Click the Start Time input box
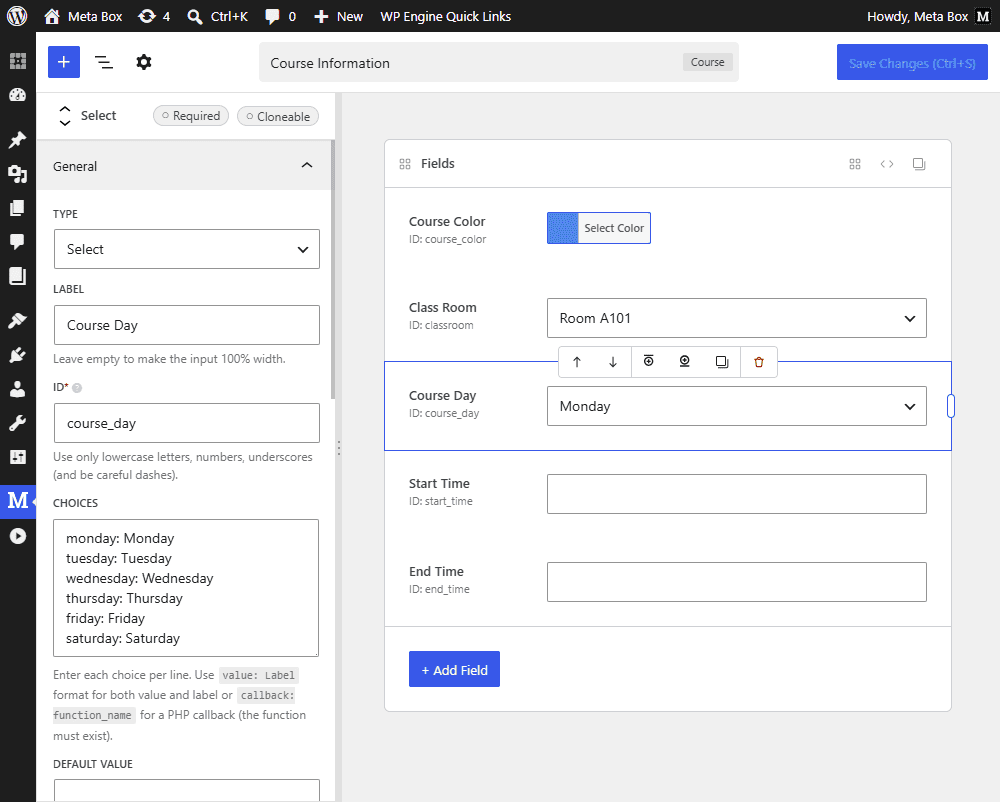 click(x=737, y=494)
